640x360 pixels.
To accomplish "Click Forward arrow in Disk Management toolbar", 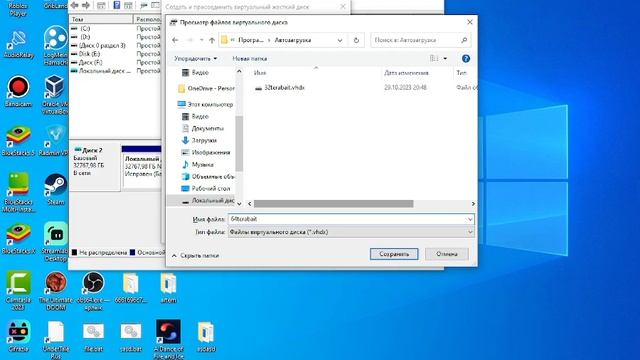I will (86, 5).
